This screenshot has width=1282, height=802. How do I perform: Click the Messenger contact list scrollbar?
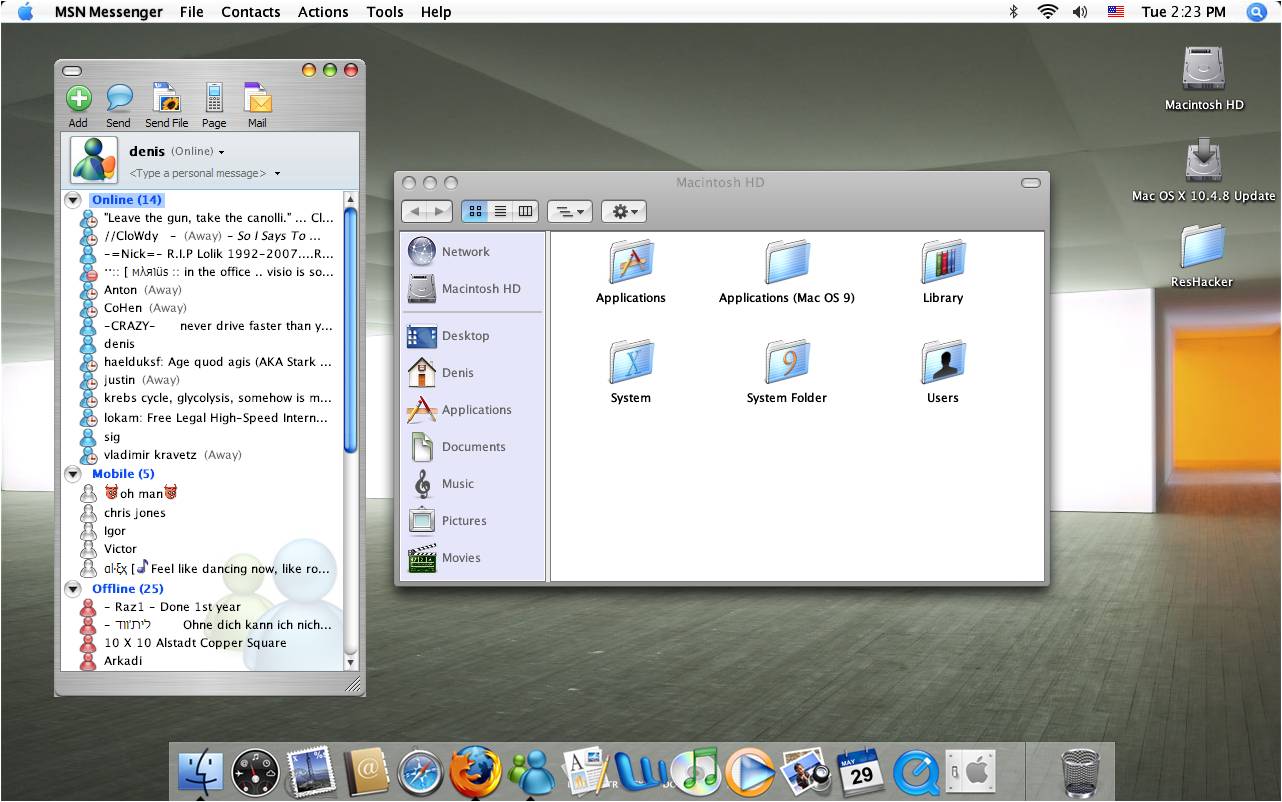(350, 330)
